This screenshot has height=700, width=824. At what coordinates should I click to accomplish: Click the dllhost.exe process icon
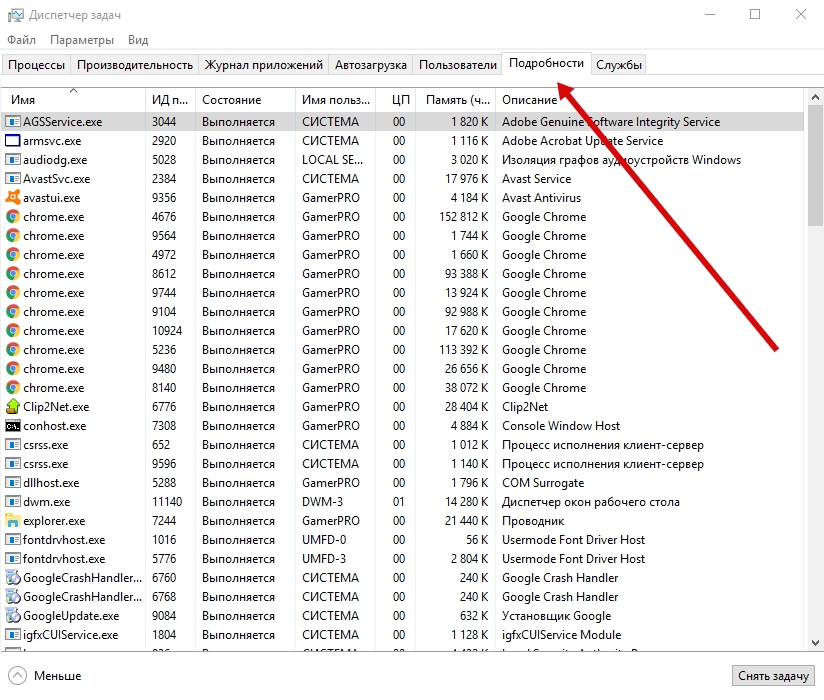click(13, 482)
